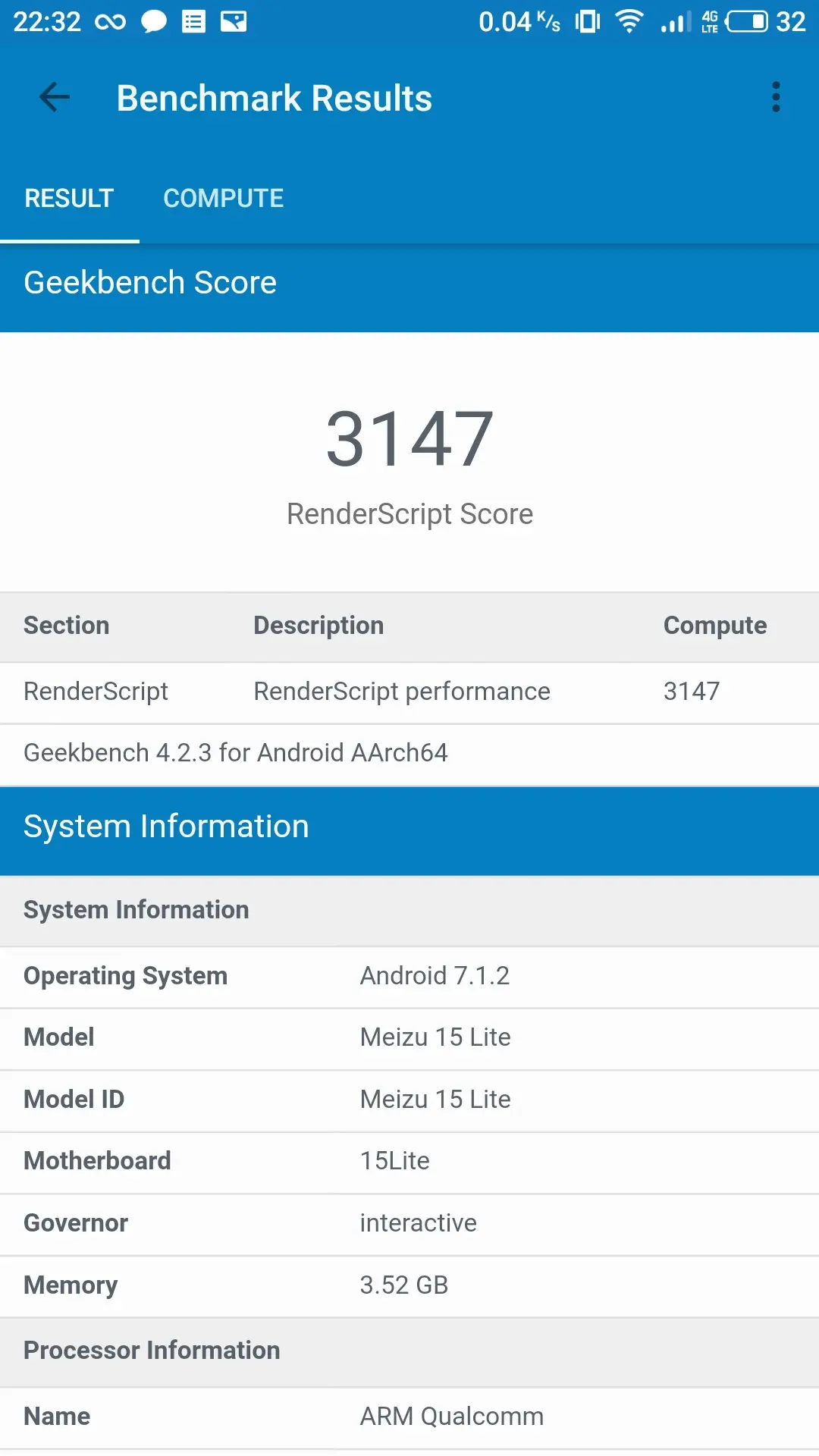Screen dimensions: 819x1456
Task: Tap the battery percentage 32
Action: coord(790,22)
